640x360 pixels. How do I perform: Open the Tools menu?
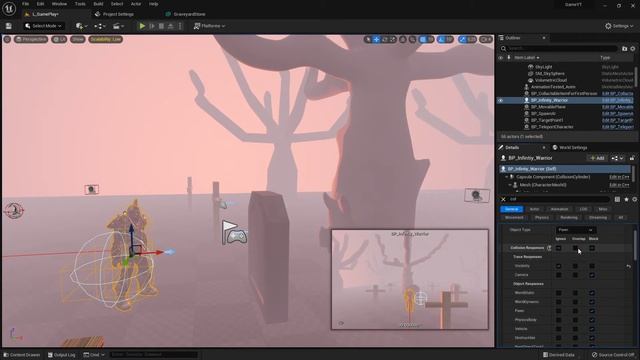pyautogui.click(x=80, y=4)
